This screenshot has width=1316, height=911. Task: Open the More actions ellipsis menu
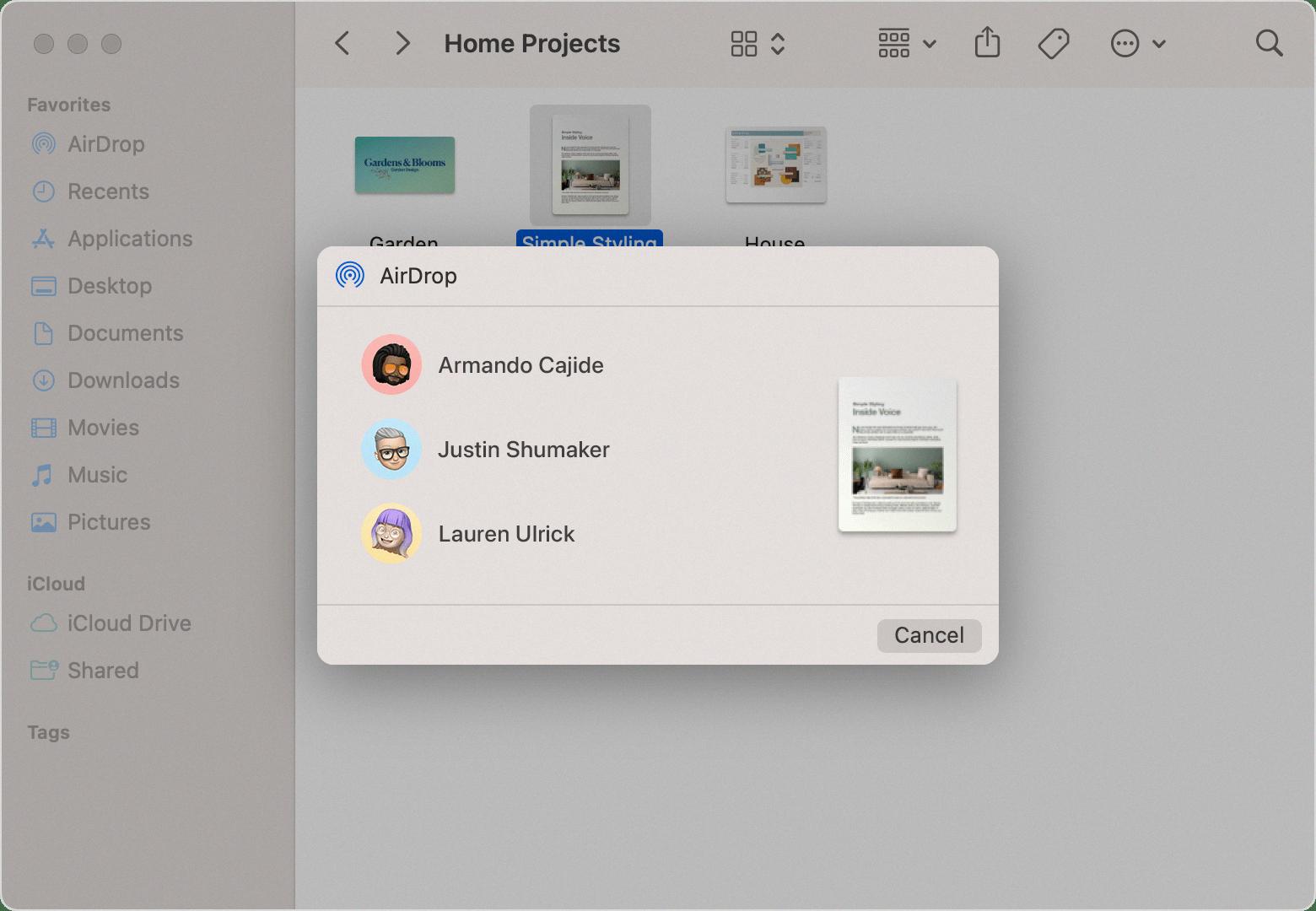click(x=1138, y=44)
